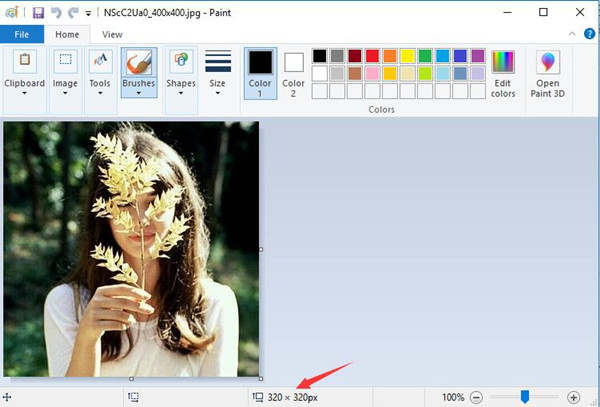Pick the dark gray color swatch
The image size is (600, 407).
tap(337, 56)
